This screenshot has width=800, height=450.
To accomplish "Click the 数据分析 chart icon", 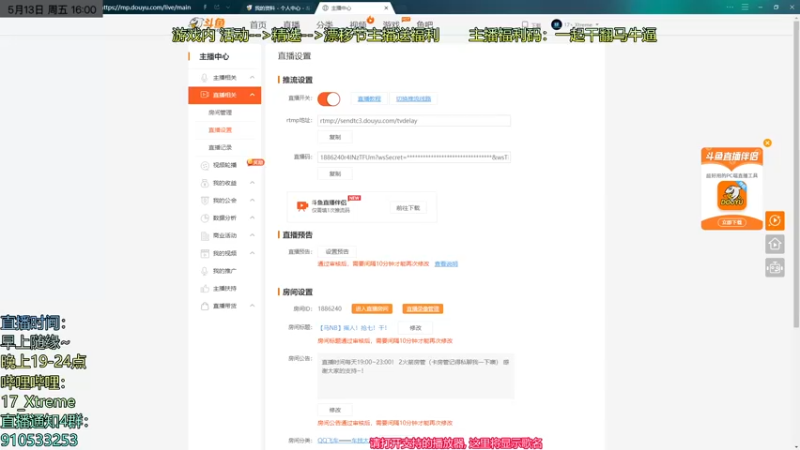I will click(205, 218).
